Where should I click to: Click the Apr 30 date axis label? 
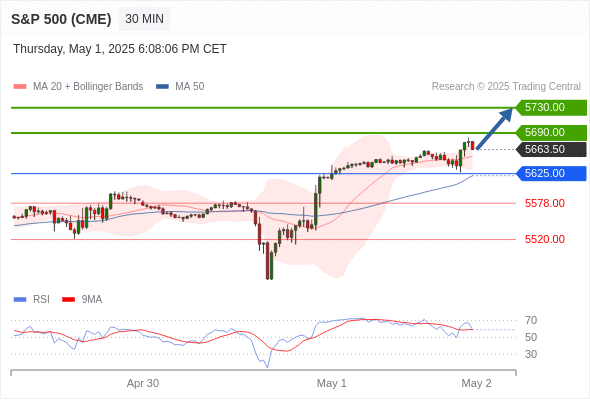point(143,383)
